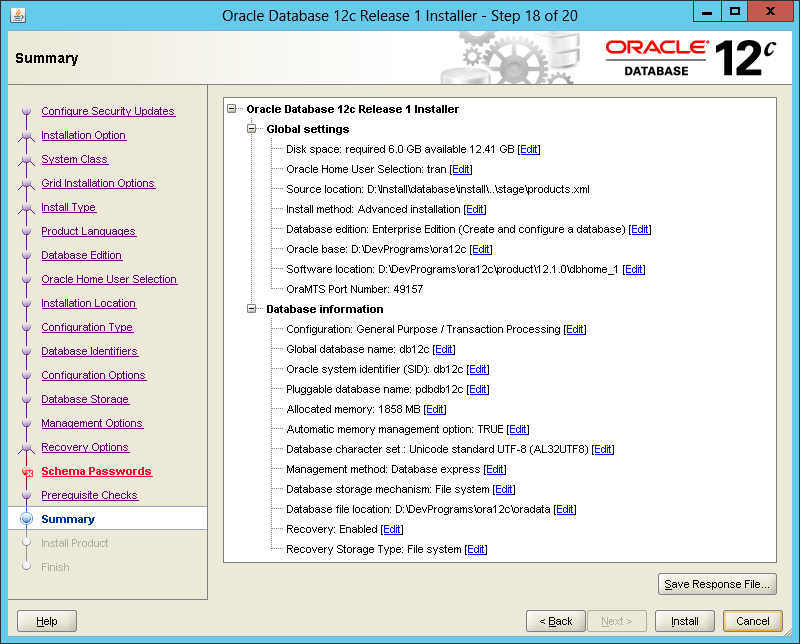The image size is (800, 644).
Task: Open the Management Options step
Action: click(92, 423)
